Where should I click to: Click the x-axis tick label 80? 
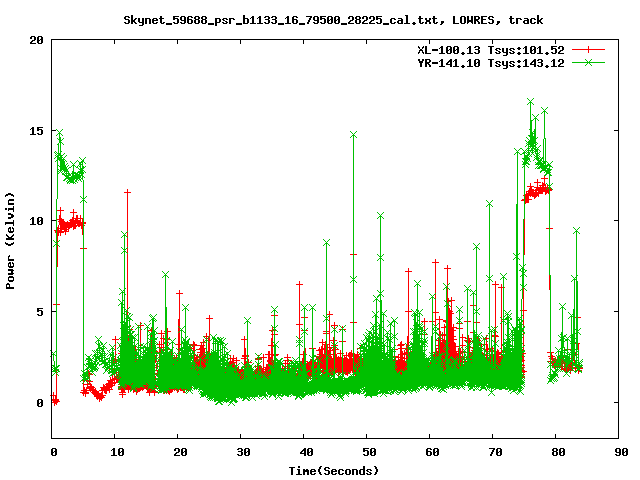point(558,452)
